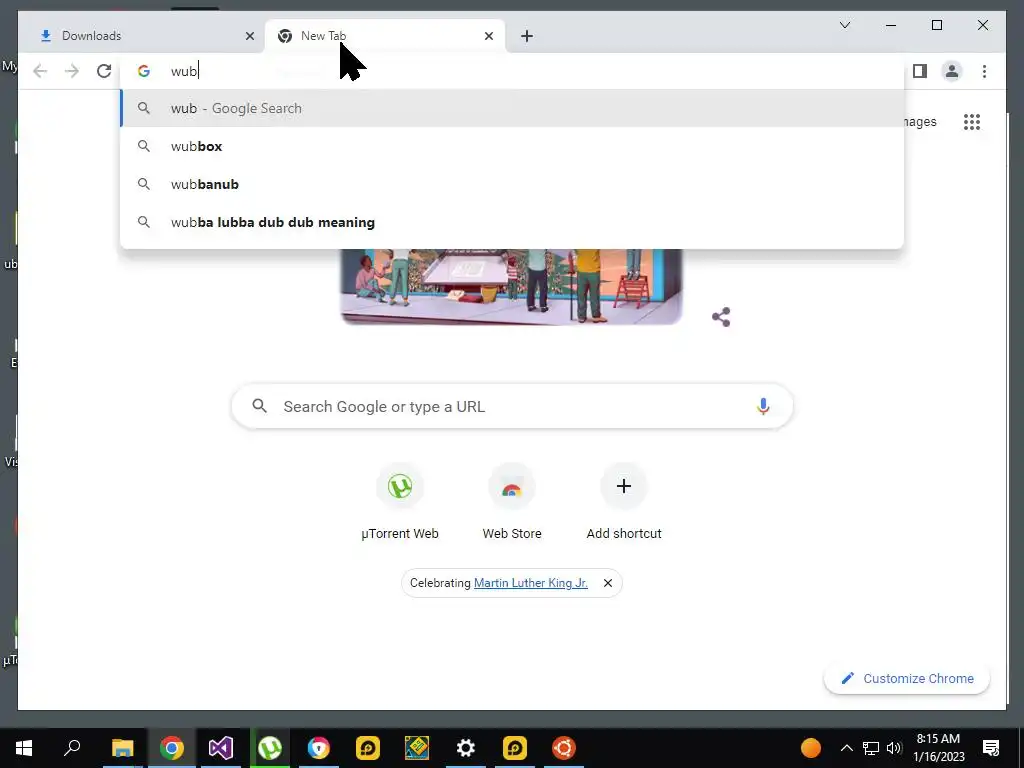Open the Chrome profile avatar
Screen dimensions: 1024x768
952,71
